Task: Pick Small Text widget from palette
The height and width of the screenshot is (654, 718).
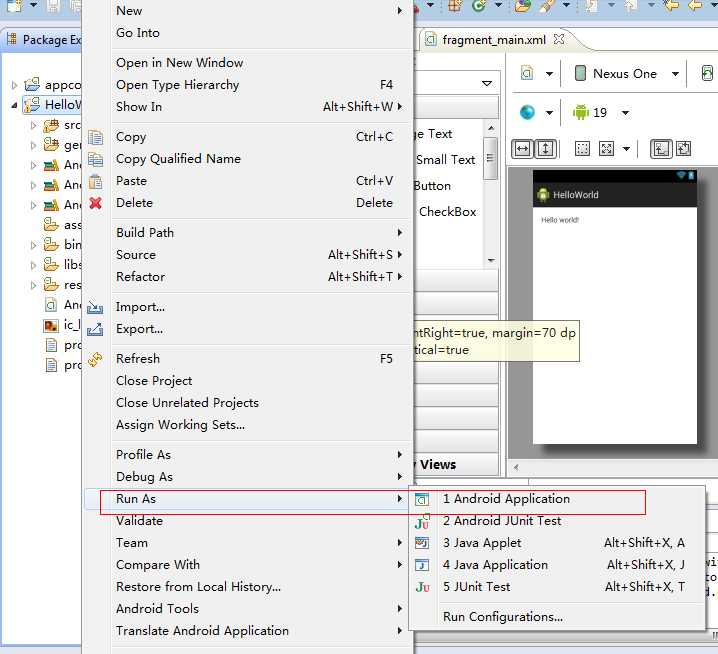Action: 446,160
